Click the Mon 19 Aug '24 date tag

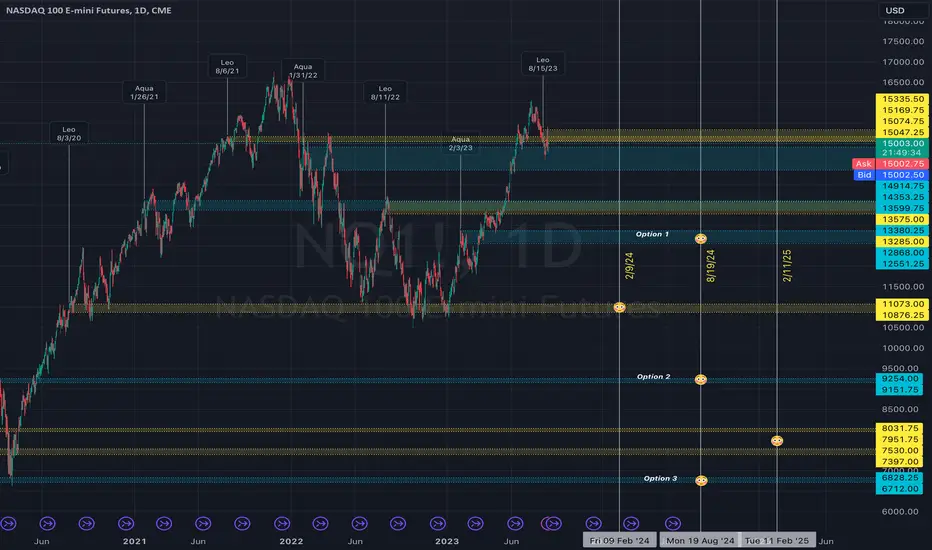pos(700,540)
